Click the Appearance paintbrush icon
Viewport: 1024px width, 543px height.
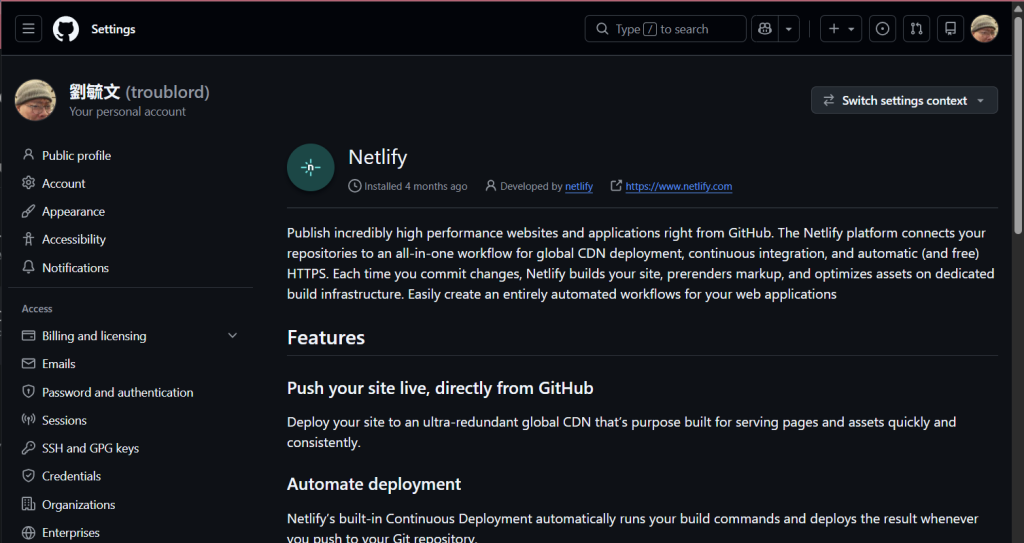tap(28, 211)
